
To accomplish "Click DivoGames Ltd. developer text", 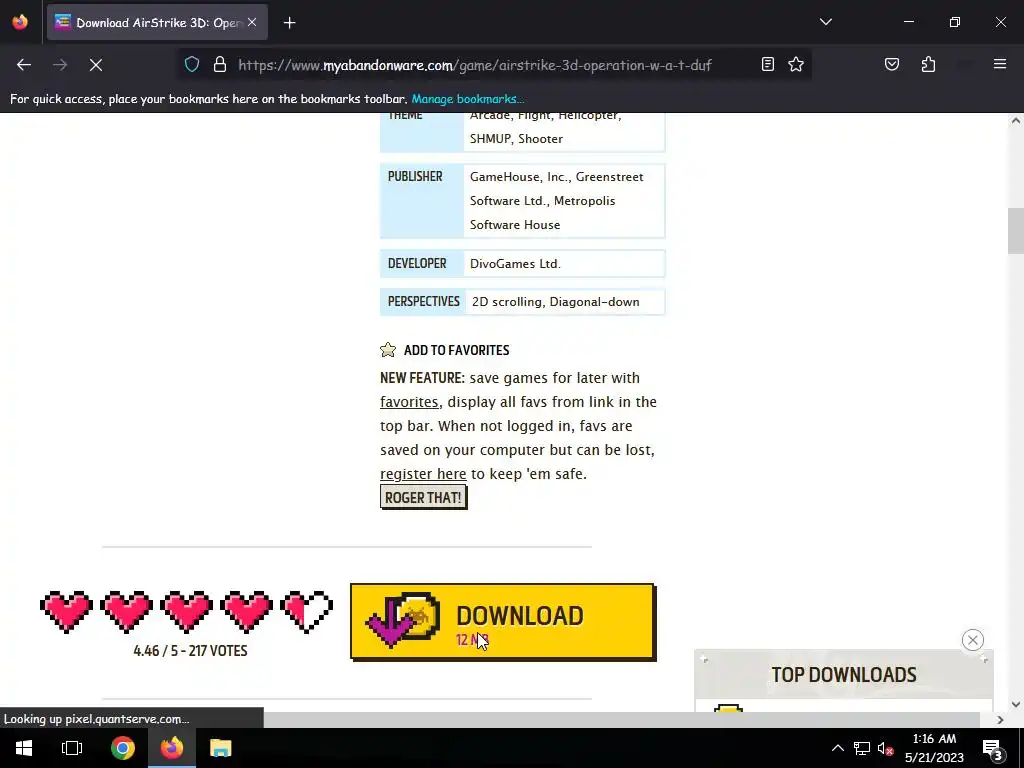I will 515,264.
